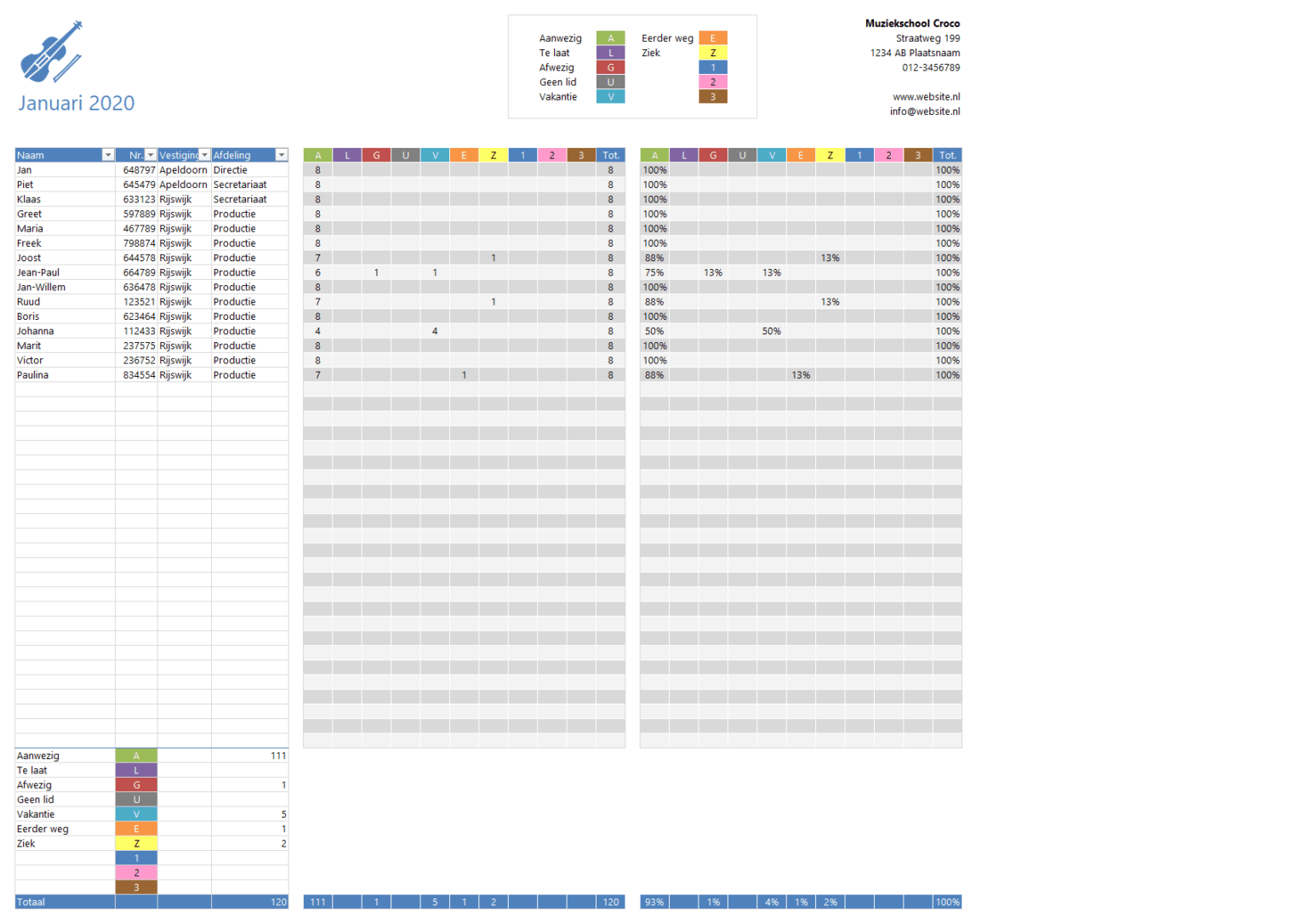Open the Vestiging column filter

click(x=203, y=155)
